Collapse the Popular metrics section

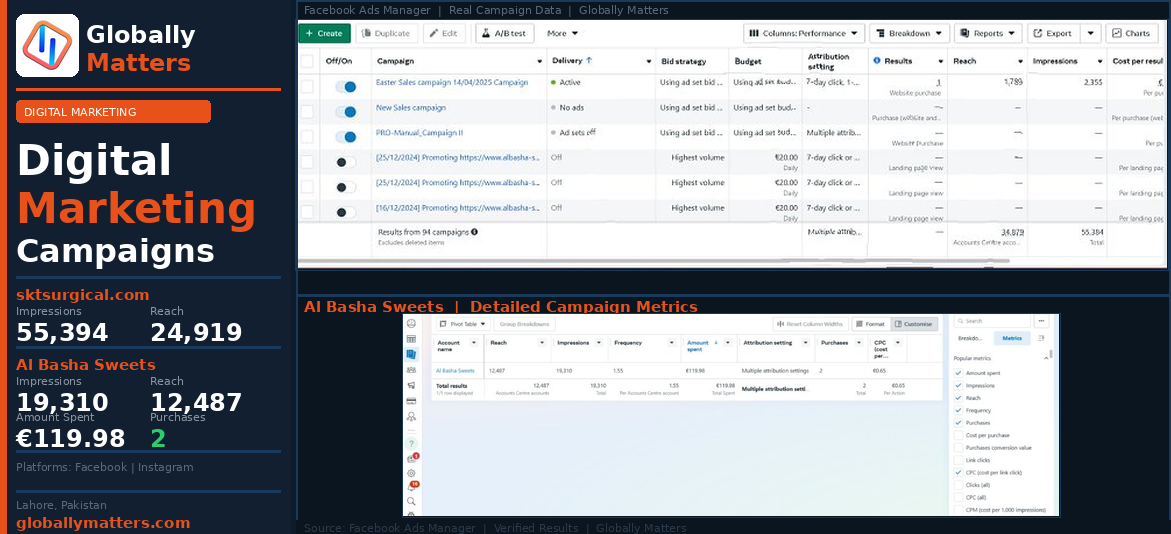pyautogui.click(x=1046, y=359)
